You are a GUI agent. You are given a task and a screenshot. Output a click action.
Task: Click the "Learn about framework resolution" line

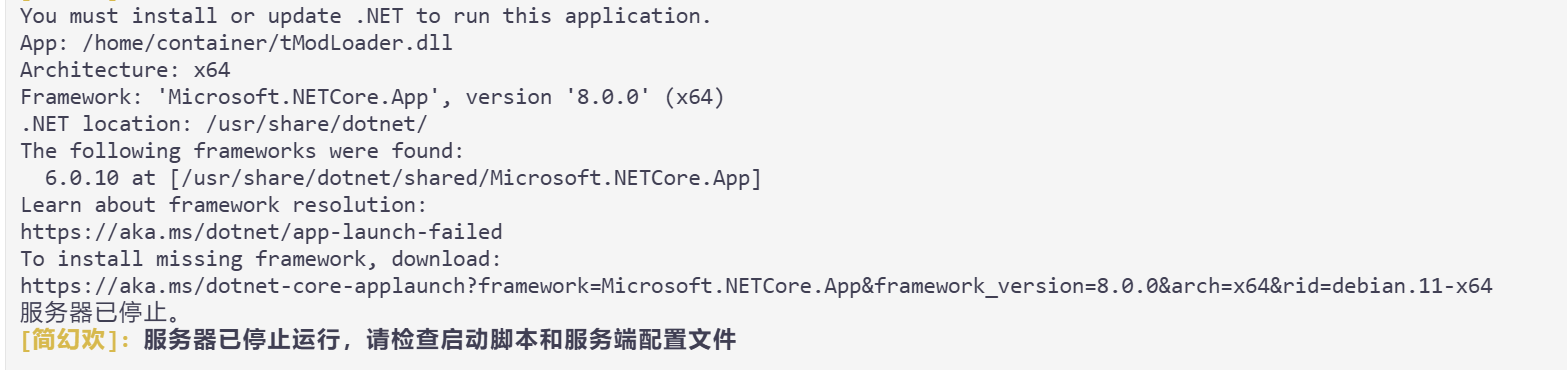coord(223,205)
